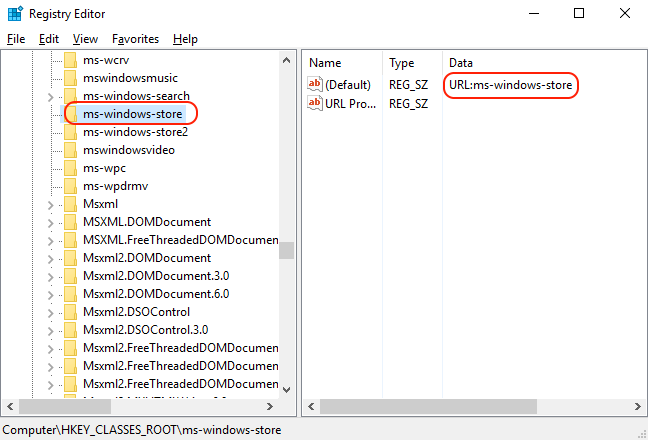Click the tree pane scroll right arrow

(270, 407)
